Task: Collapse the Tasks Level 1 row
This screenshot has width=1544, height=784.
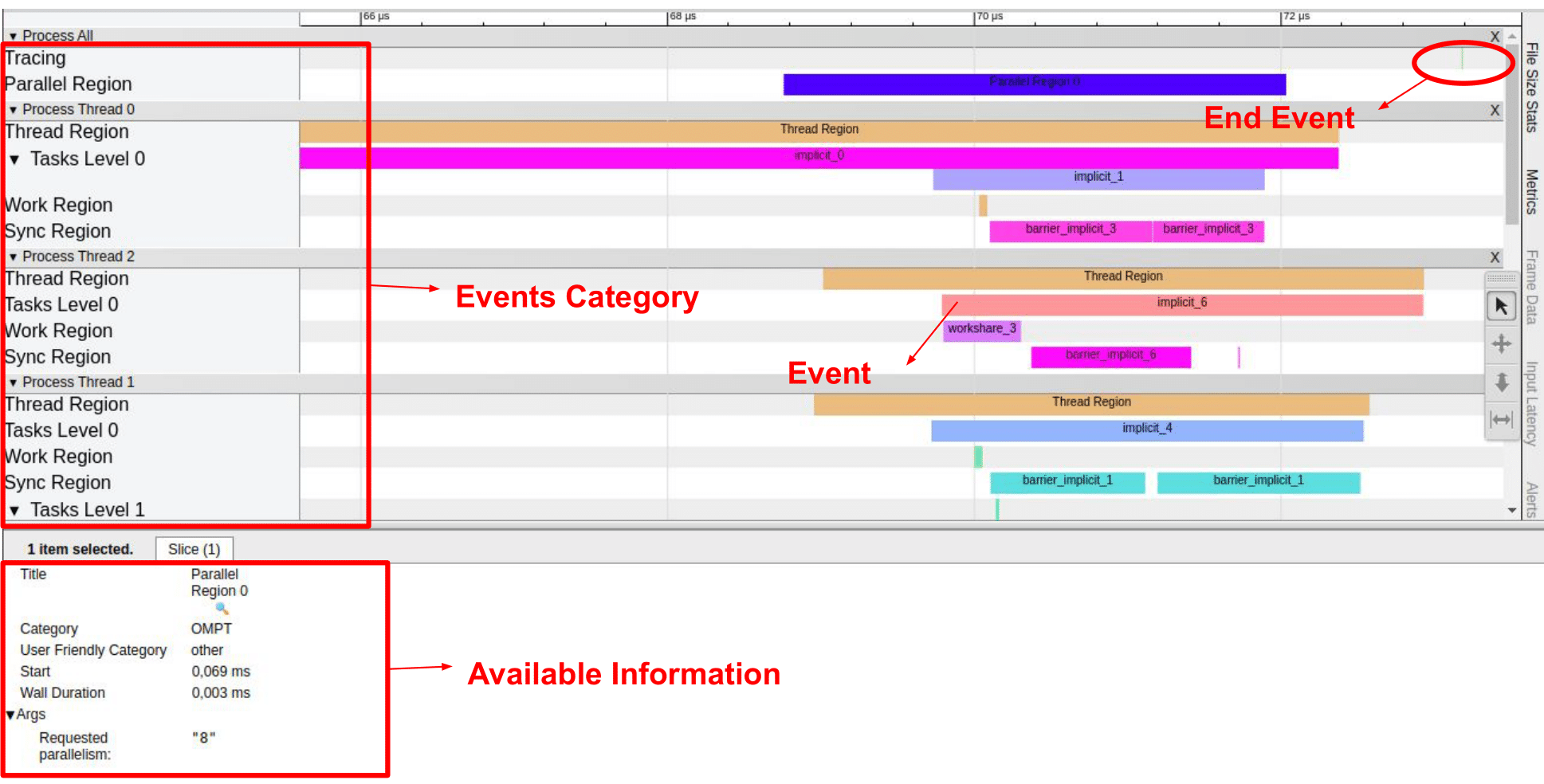Action: point(14,510)
